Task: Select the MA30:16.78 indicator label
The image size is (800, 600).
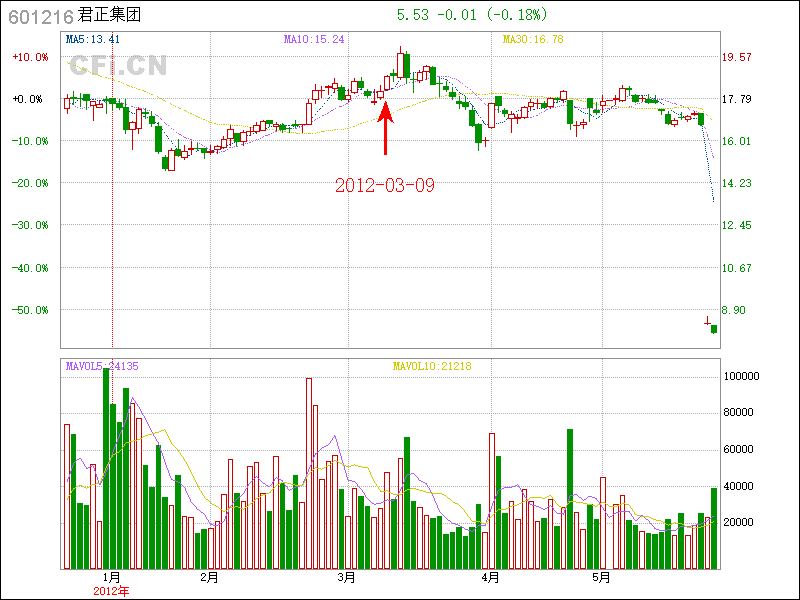Action: [533, 39]
